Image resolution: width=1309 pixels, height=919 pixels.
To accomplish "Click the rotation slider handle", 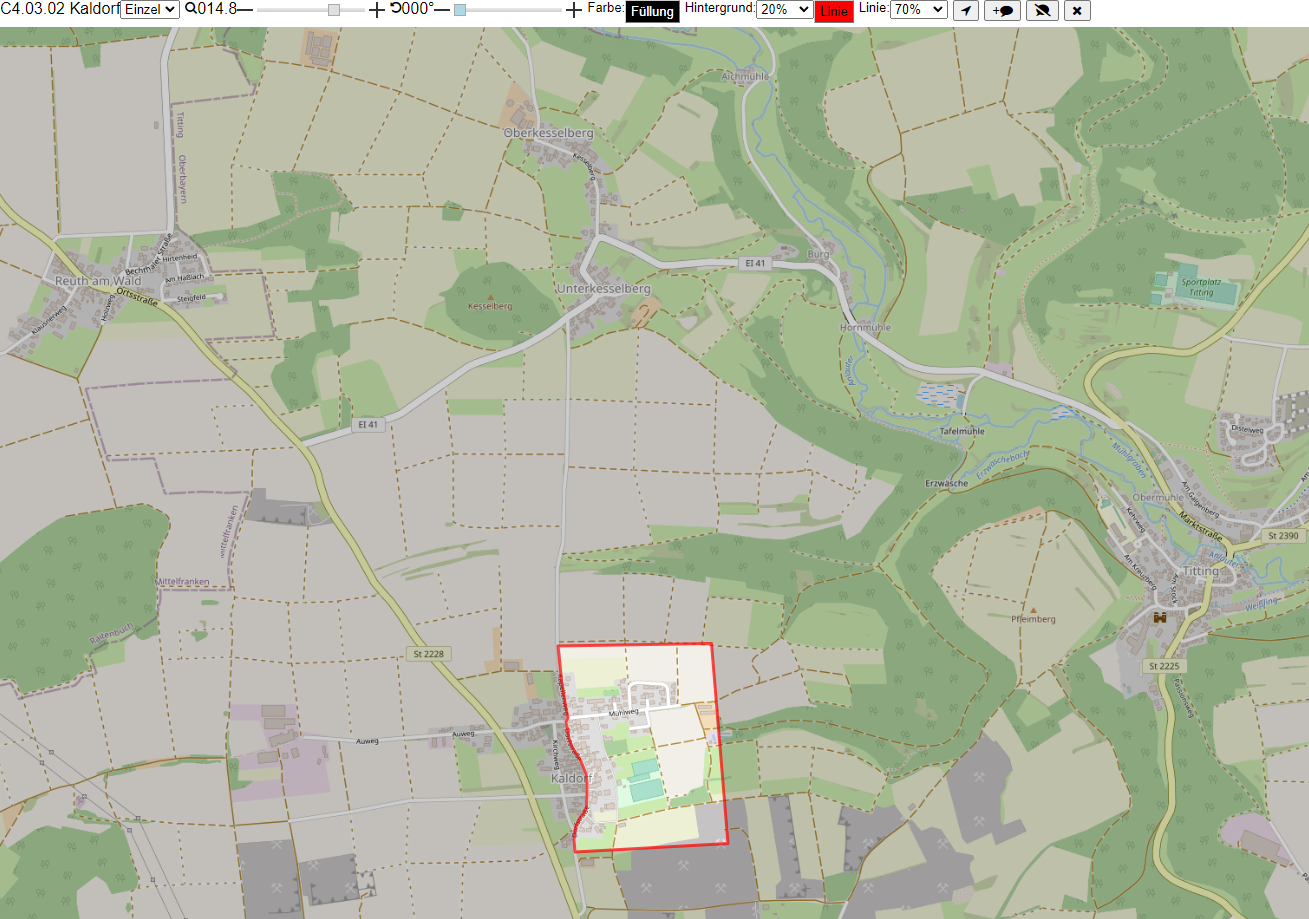I will [459, 10].
